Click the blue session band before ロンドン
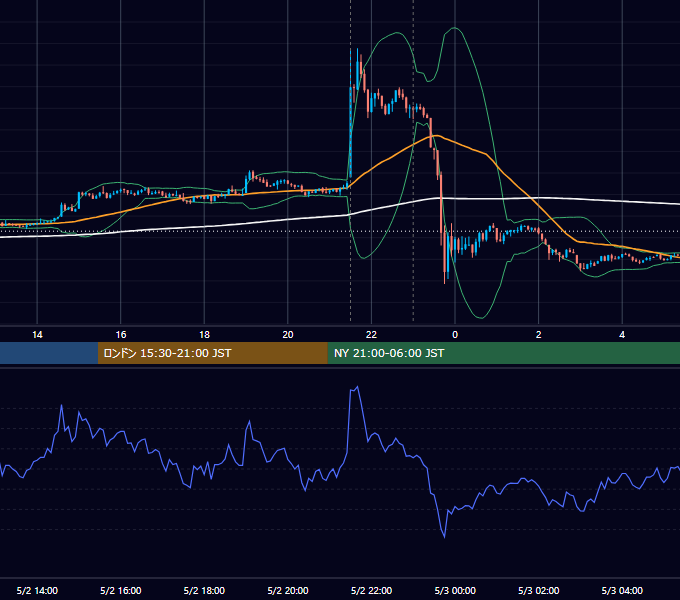Viewport: 680px width, 600px height. tap(49, 353)
